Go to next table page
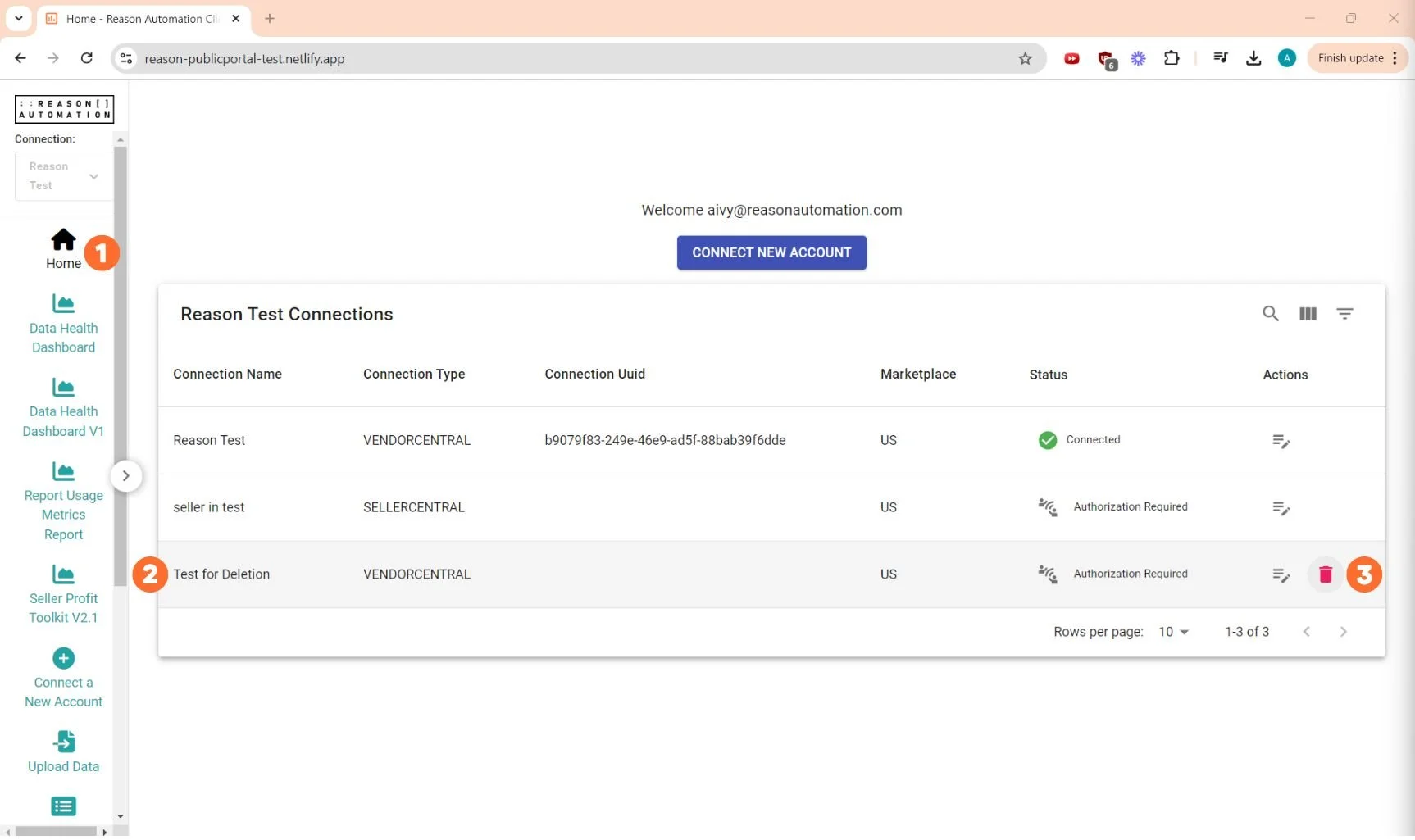 (x=1343, y=632)
